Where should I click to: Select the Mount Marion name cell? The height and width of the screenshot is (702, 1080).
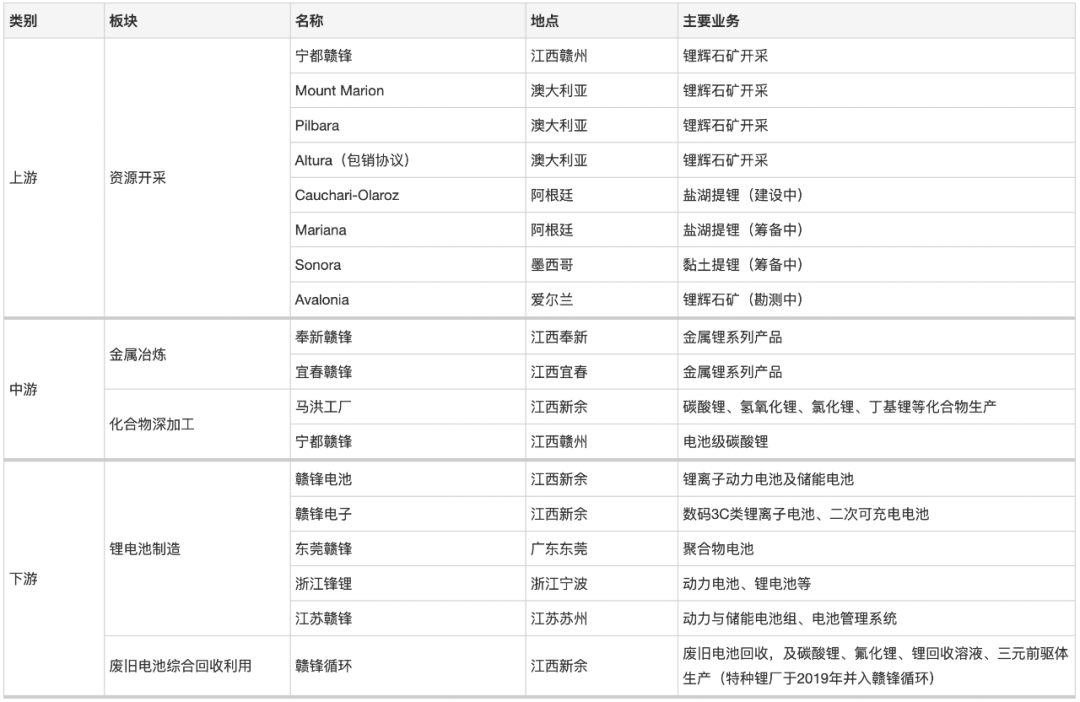(339, 91)
